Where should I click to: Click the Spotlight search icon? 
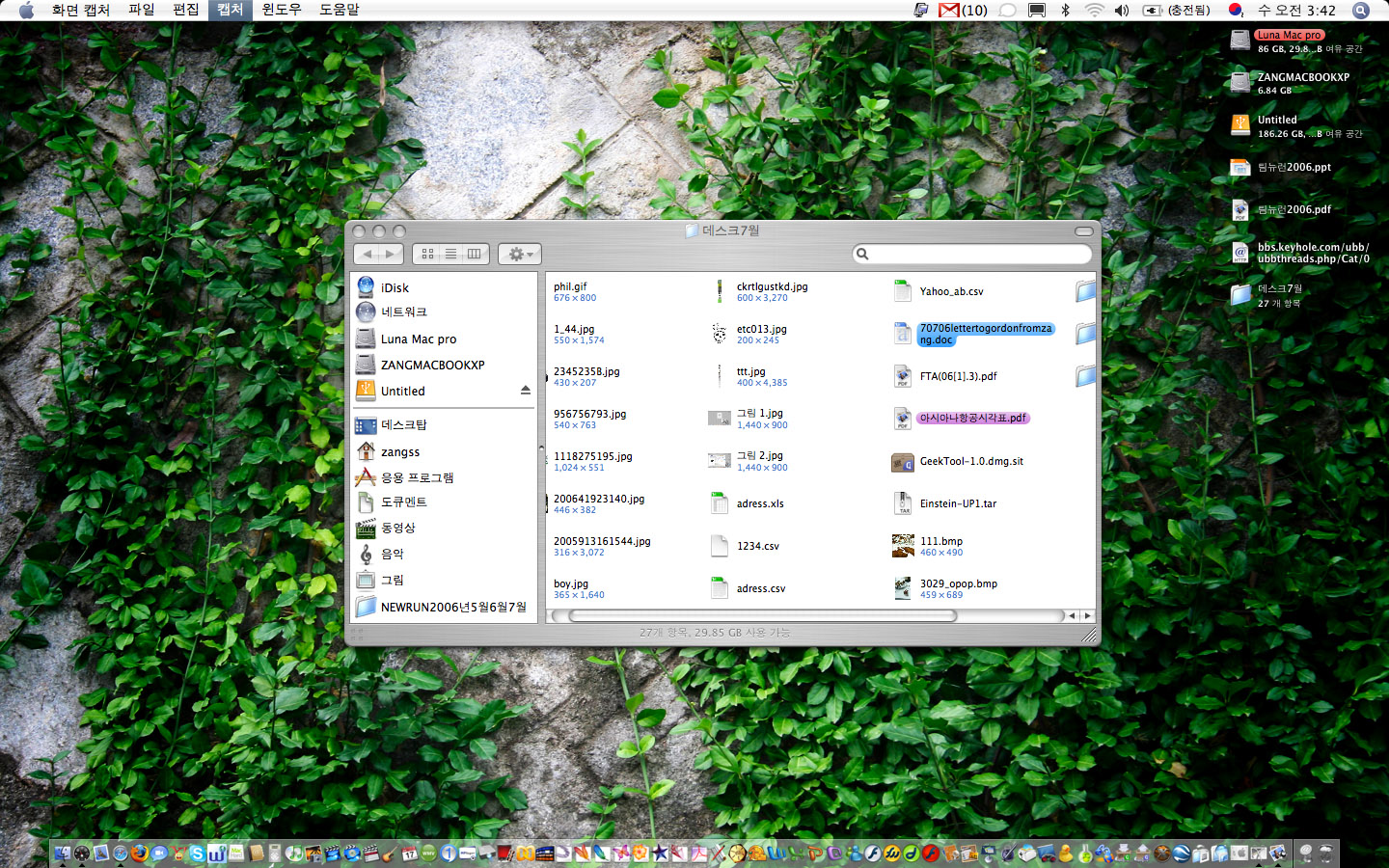pyautogui.click(x=1361, y=10)
